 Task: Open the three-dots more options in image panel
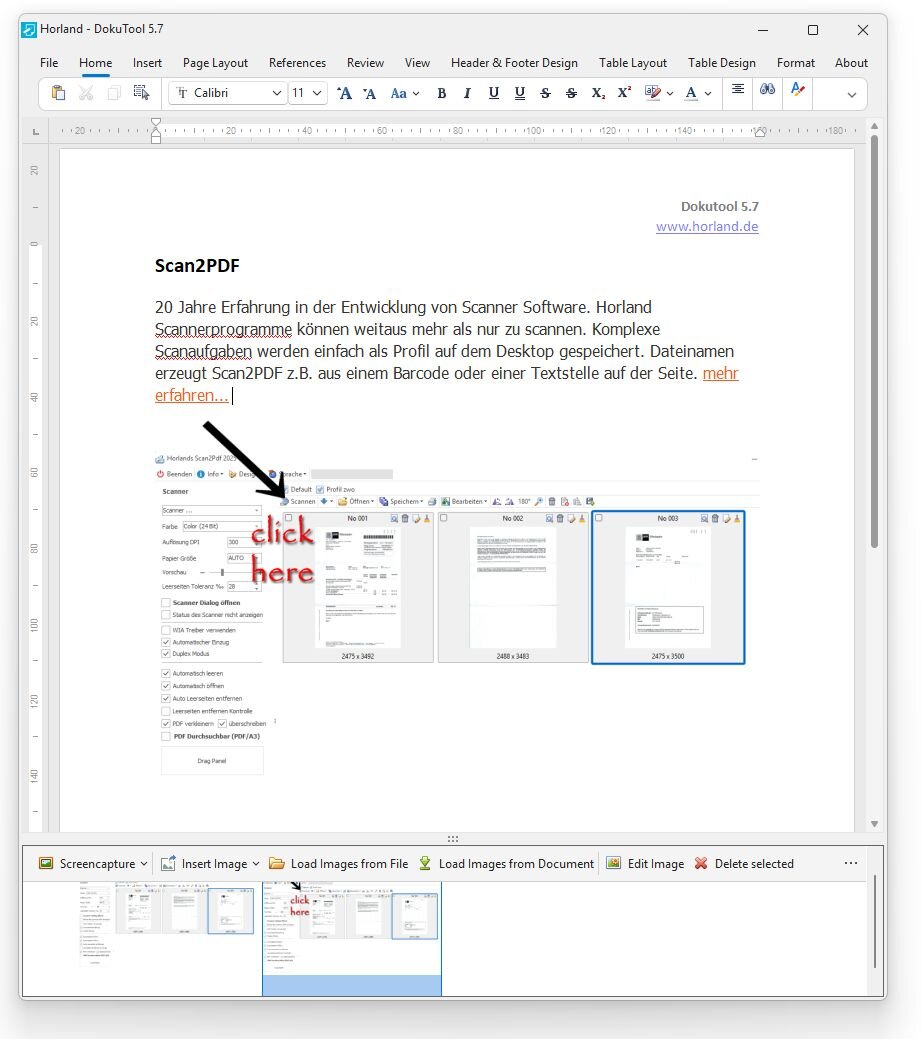(x=851, y=863)
